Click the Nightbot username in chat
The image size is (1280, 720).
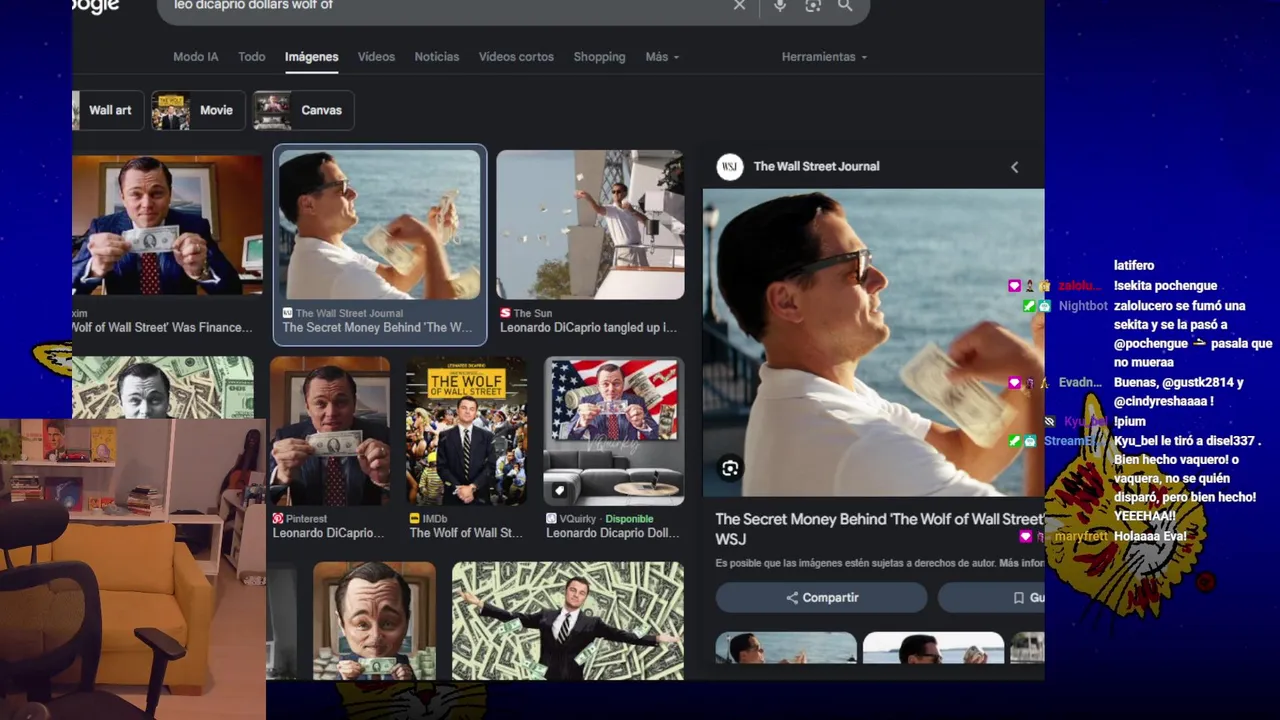1083,306
